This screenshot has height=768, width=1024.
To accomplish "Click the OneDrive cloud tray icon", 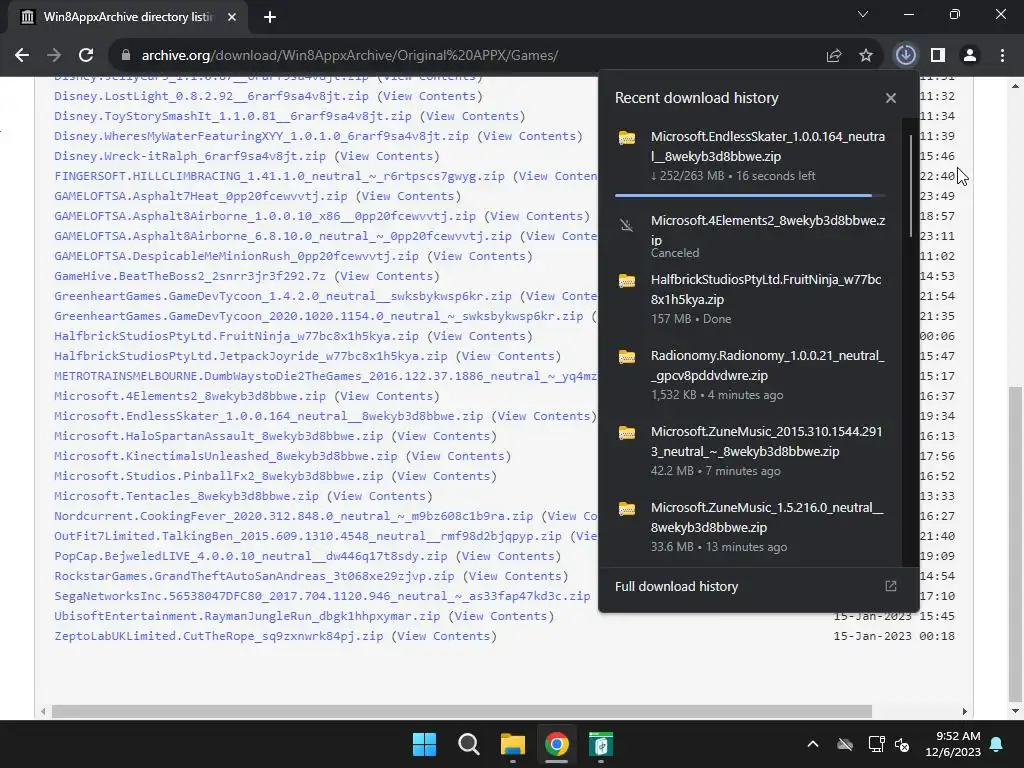I will coord(845,744).
